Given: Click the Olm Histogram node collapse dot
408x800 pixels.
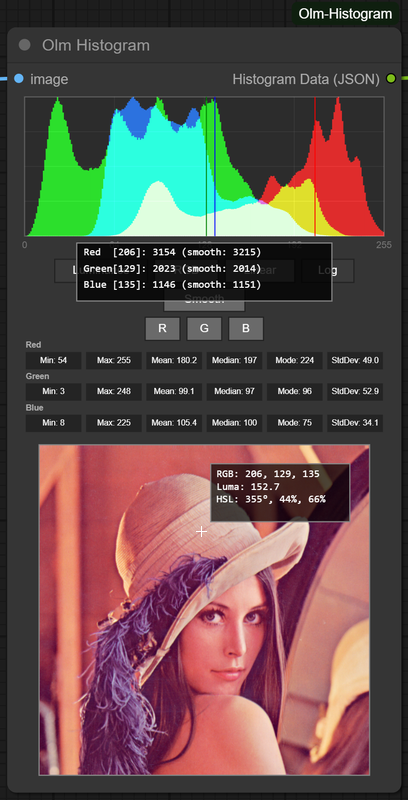Looking at the screenshot, I should [24, 45].
